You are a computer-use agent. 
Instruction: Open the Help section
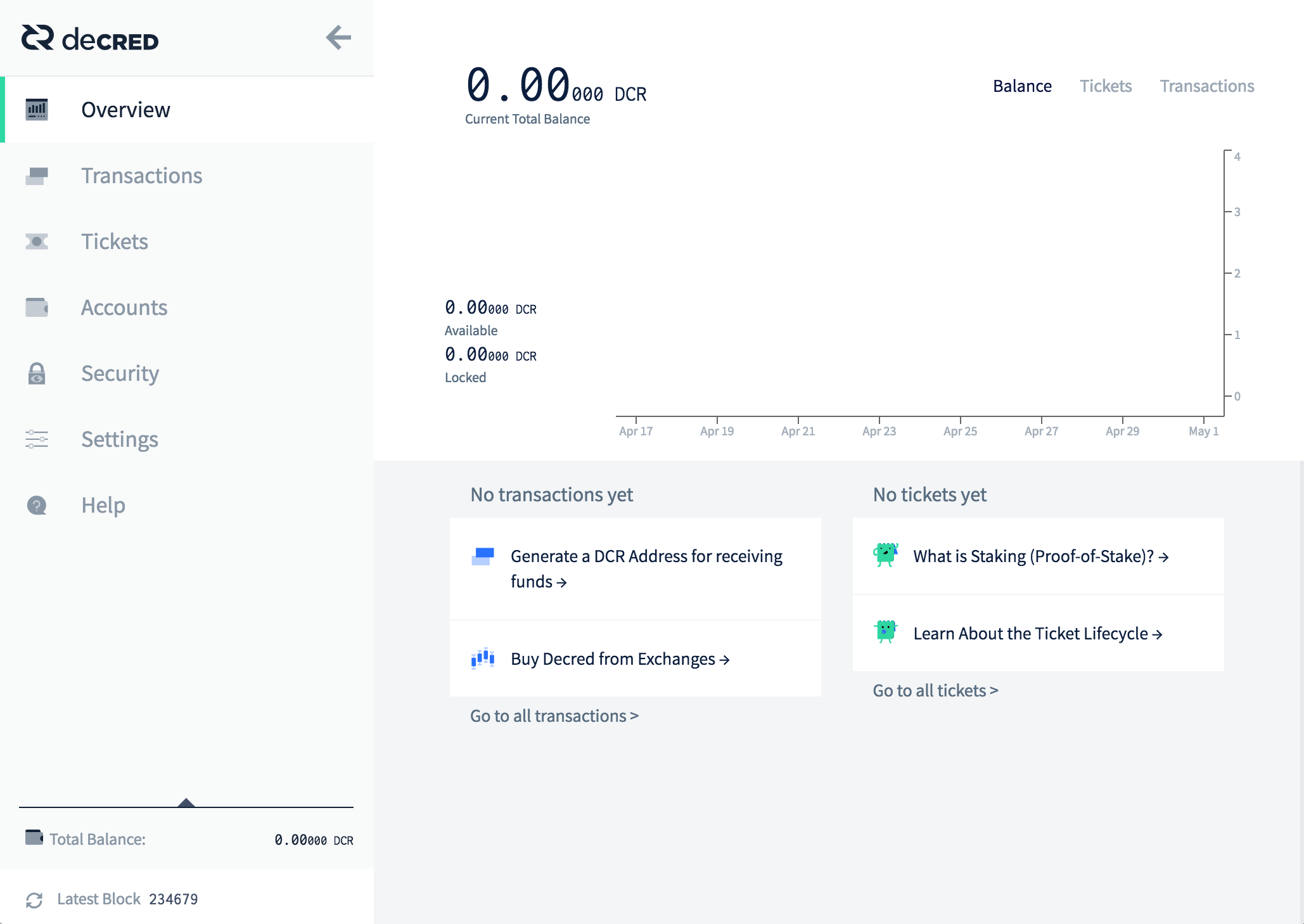coord(187,505)
